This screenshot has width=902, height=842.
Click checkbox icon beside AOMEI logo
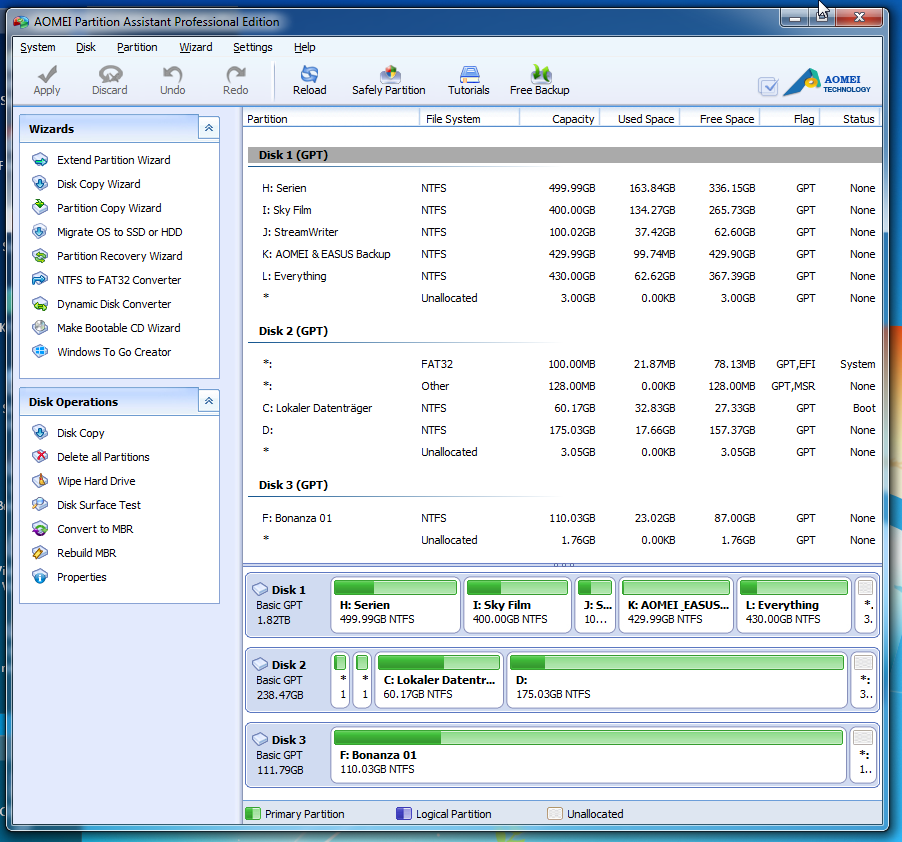point(769,86)
